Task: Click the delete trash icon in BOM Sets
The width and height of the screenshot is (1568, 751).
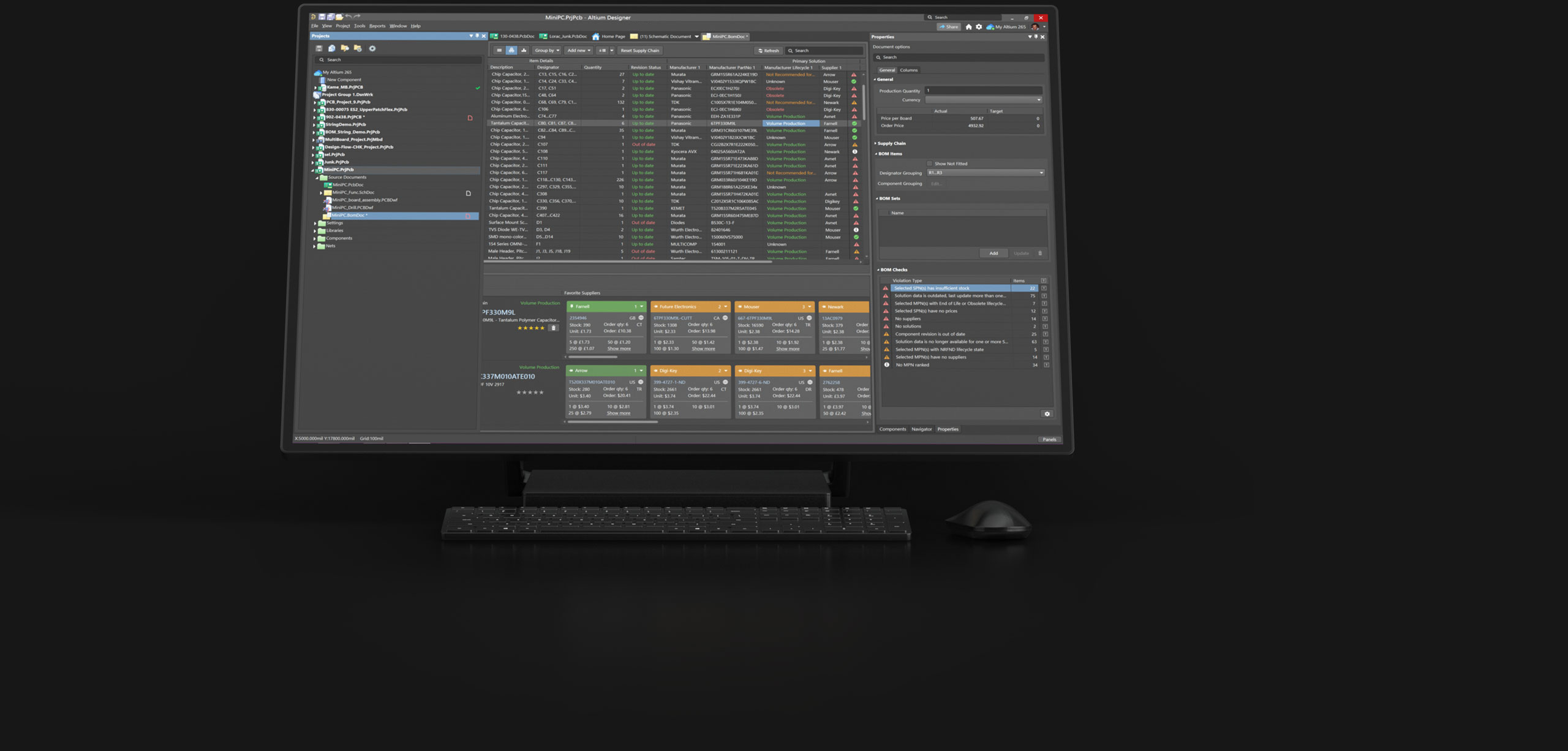Action: [x=1040, y=254]
